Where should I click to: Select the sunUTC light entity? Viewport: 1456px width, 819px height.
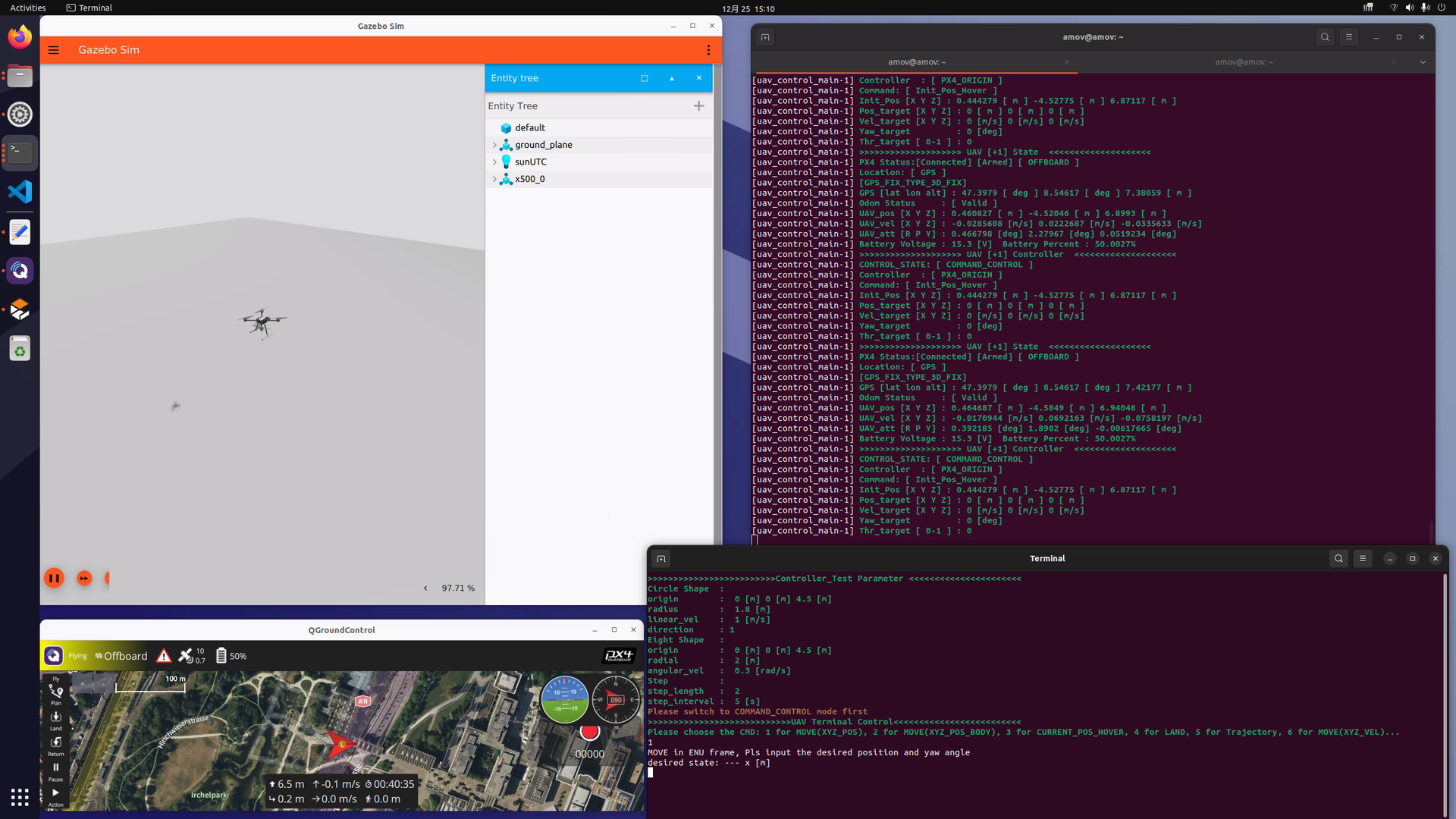click(x=598, y=162)
